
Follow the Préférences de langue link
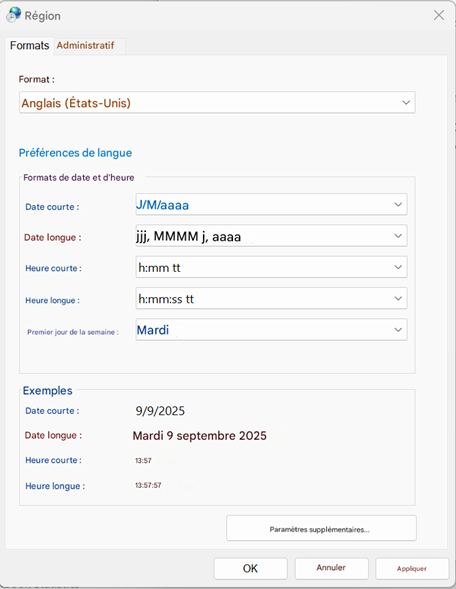(75, 153)
